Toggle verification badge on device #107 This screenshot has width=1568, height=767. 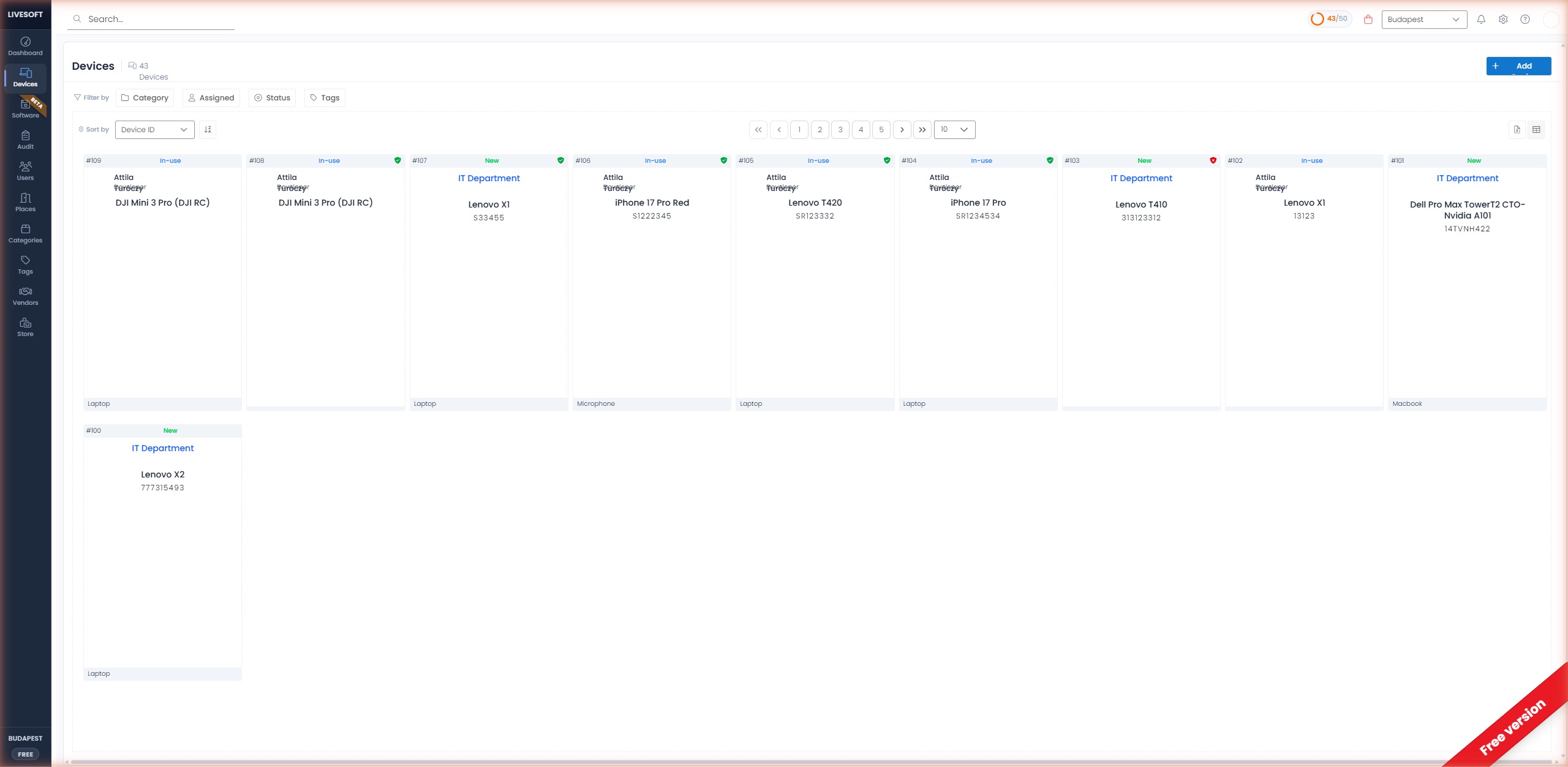tap(560, 160)
